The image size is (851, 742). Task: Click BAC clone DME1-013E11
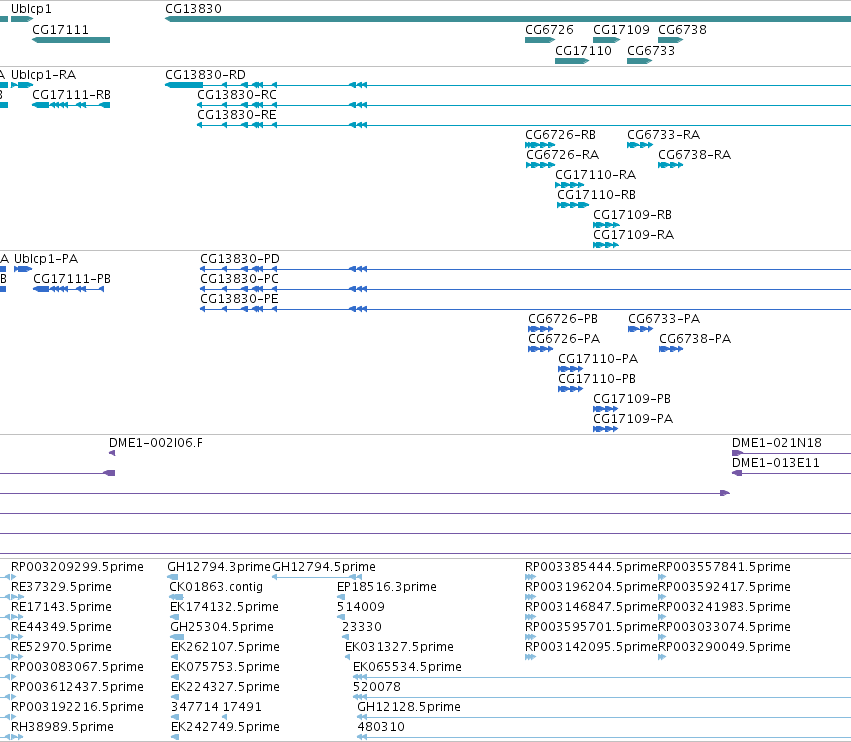(776, 462)
